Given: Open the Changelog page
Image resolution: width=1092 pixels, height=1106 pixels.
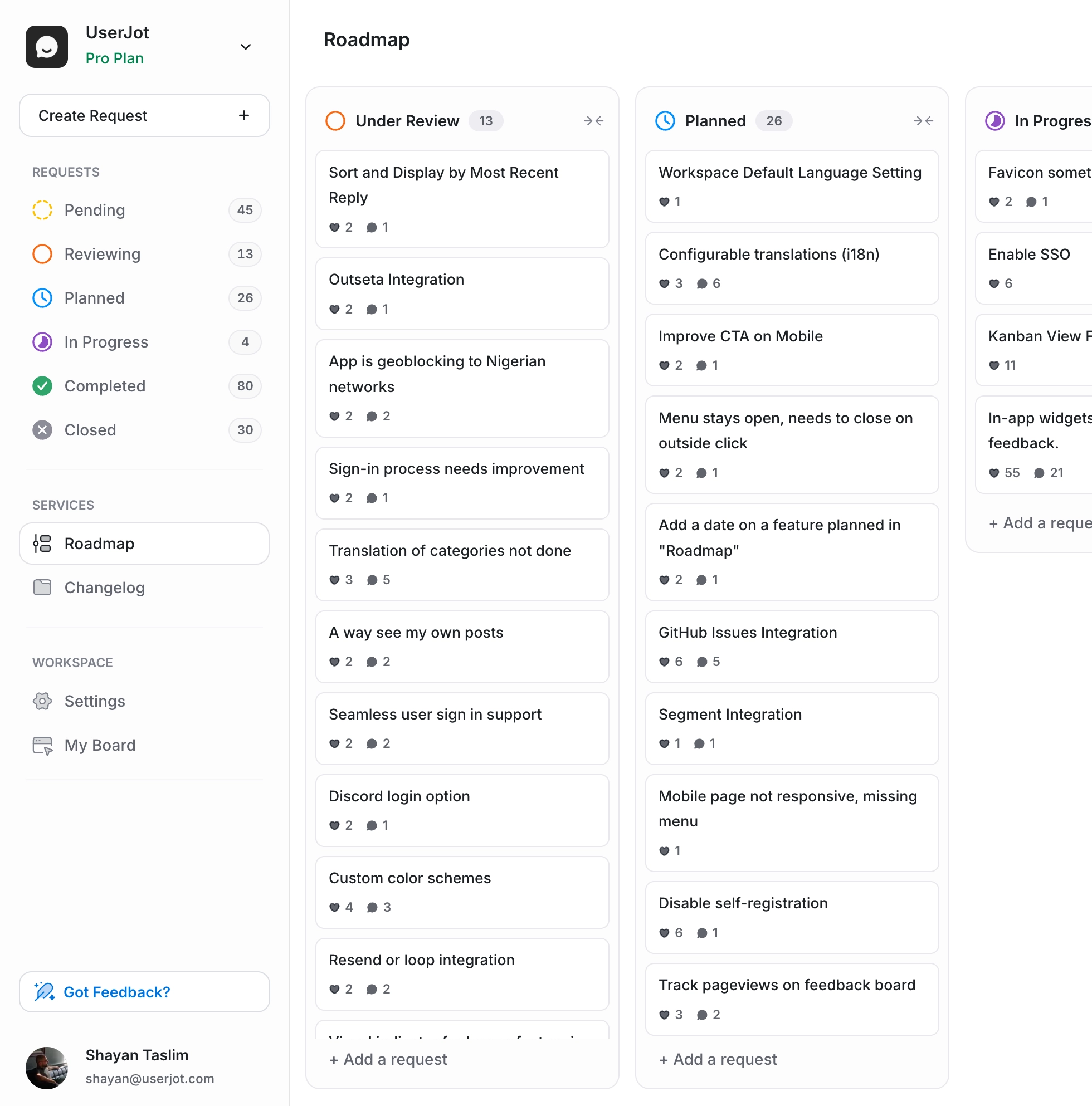Looking at the screenshot, I should [x=105, y=588].
